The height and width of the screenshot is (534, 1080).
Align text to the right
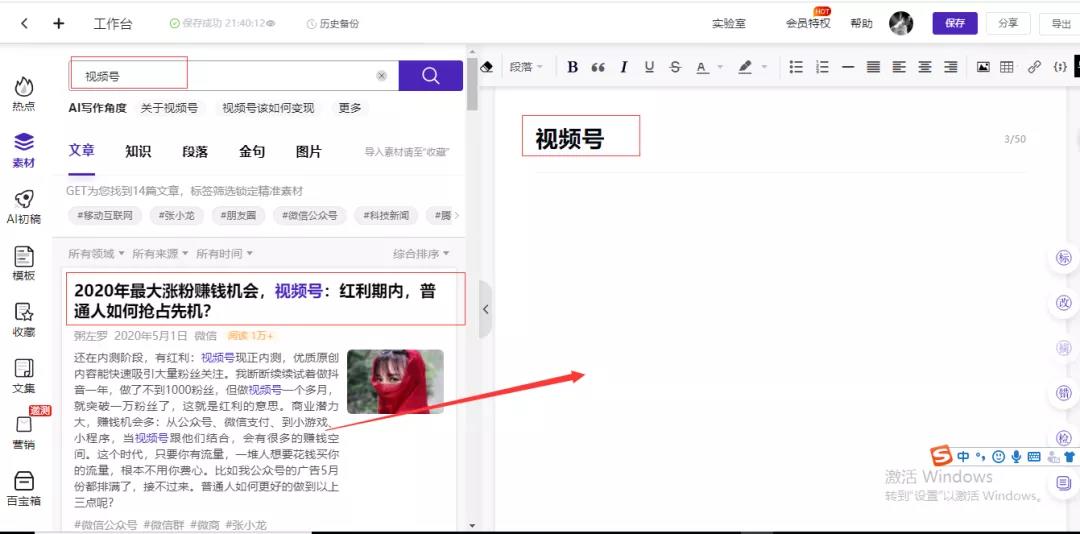click(951, 67)
